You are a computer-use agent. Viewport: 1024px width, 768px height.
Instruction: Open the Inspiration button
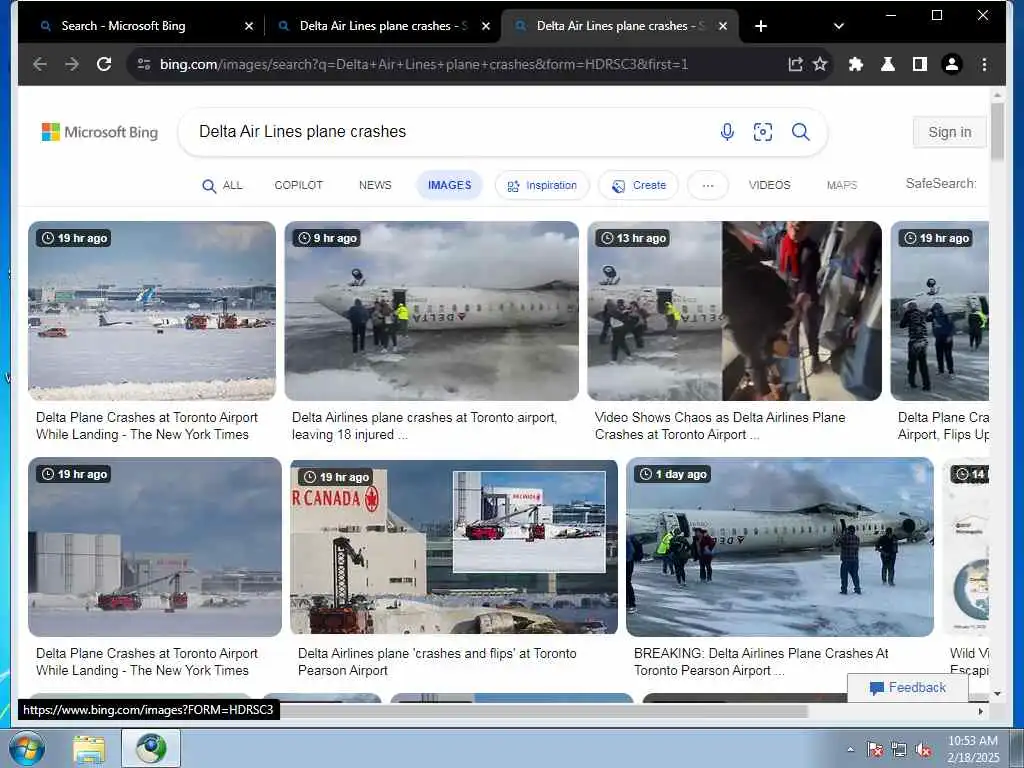tap(542, 185)
